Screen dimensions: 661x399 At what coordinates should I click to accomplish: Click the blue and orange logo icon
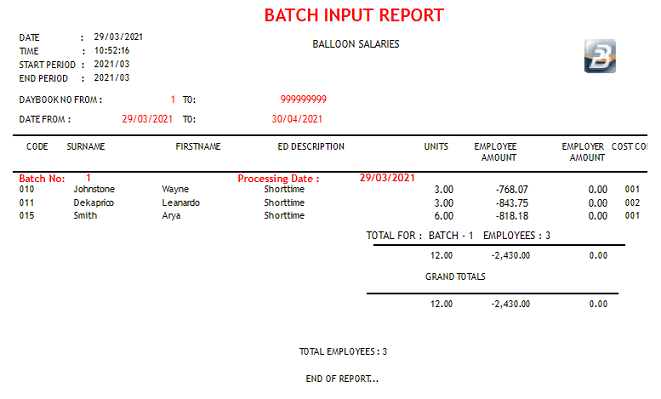tap(600, 56)
